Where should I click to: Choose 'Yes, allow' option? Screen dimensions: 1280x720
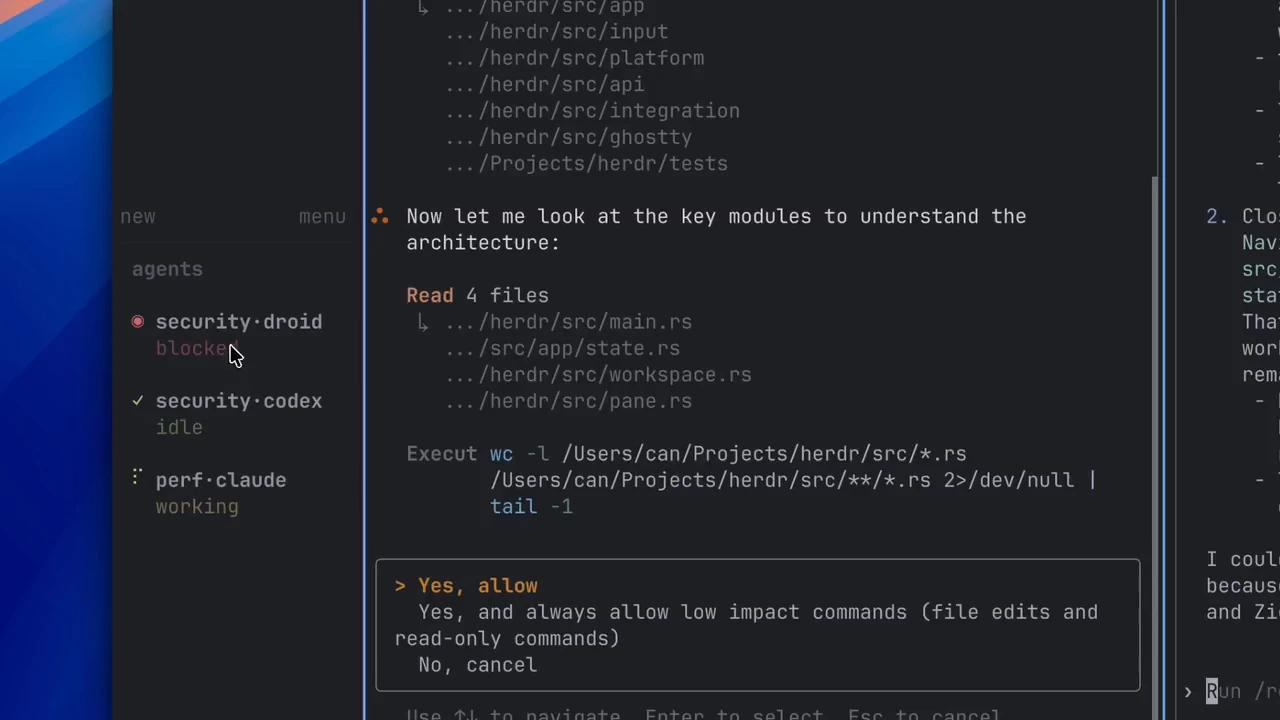477,586
